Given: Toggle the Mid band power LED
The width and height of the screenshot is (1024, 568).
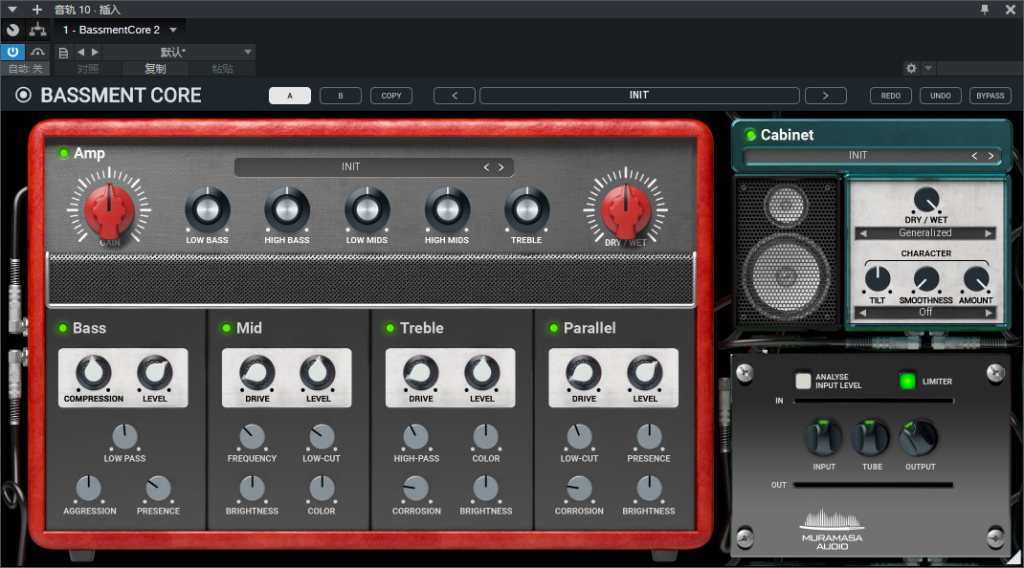Looking at the screenshot, I should (227, 328).
